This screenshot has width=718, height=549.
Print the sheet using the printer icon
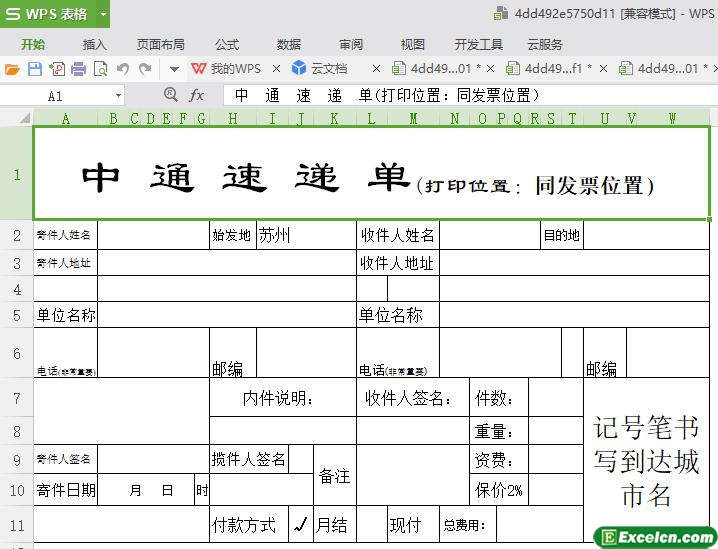pyautogui.click(x=78, y=69)
